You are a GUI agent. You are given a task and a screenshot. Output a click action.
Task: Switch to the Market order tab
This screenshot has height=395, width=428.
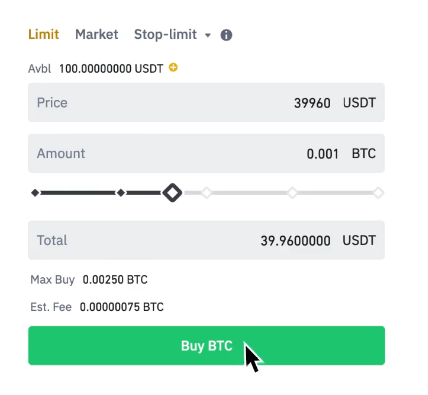coord(97,34)
